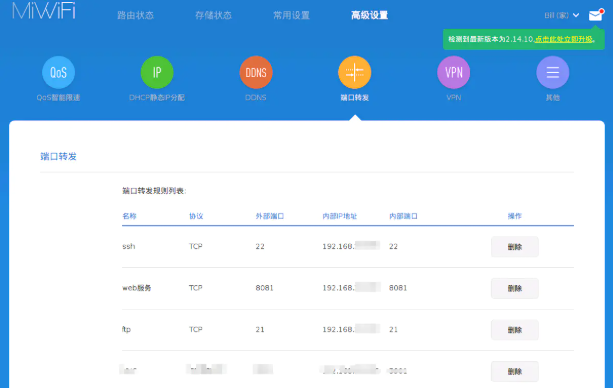613x388 pixels.
Task: Click the DHCP静态IP分配 label text
Action: pyautogui.click(x=157, y=97)
